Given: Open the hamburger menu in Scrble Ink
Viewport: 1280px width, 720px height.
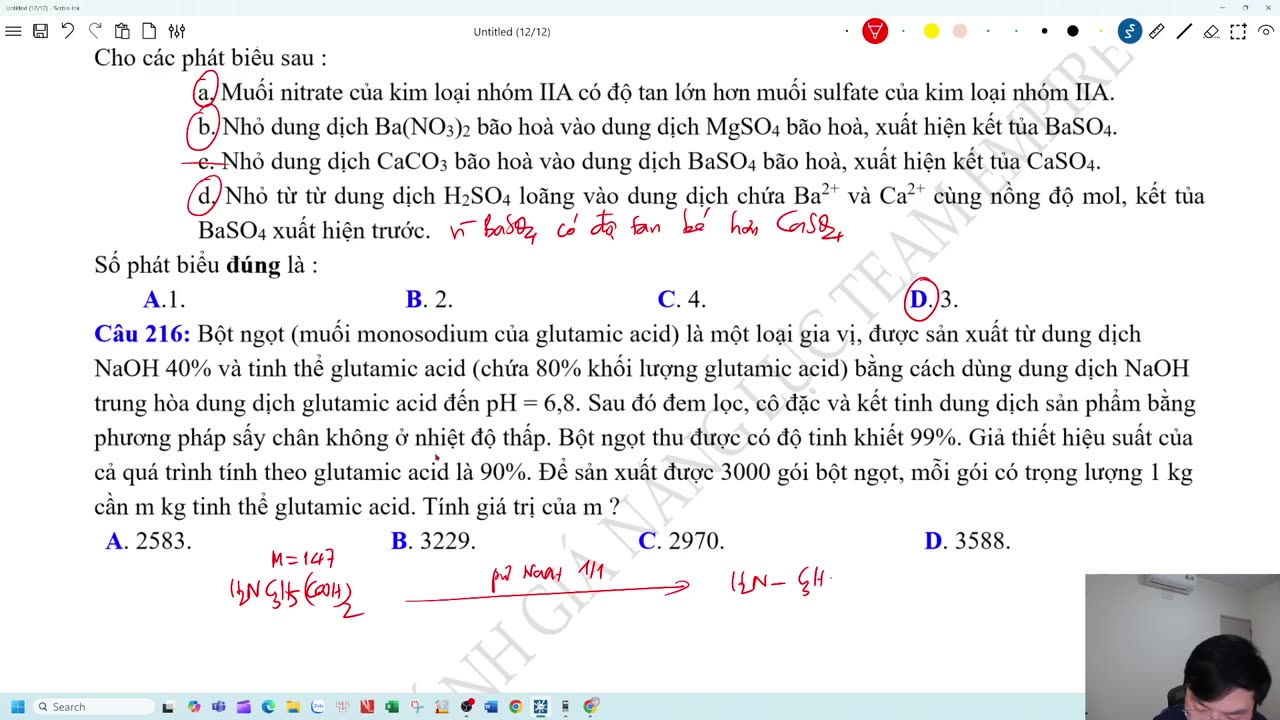Looking at the screenshot, I should 13,31.
